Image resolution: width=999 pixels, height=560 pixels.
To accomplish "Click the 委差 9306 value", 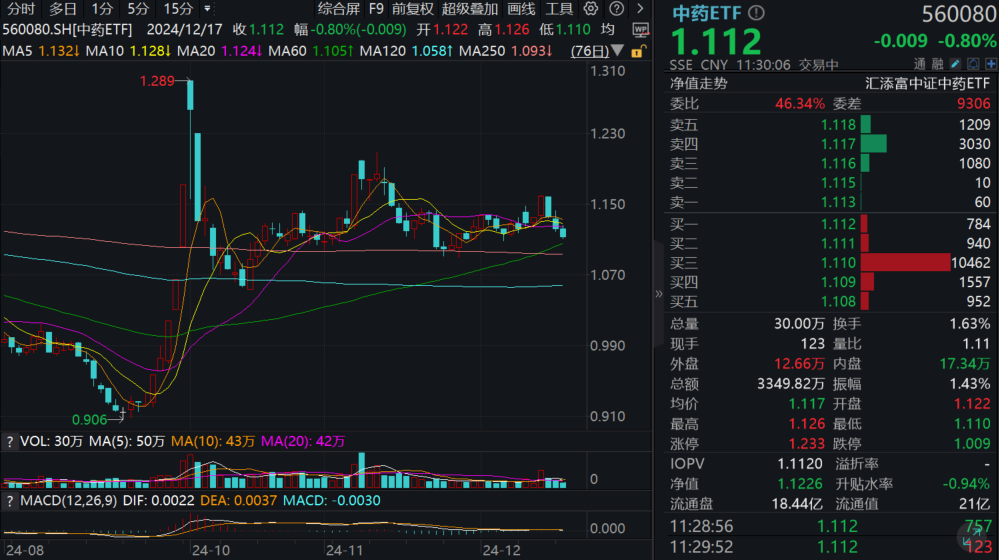I will (x=974, y=104).
